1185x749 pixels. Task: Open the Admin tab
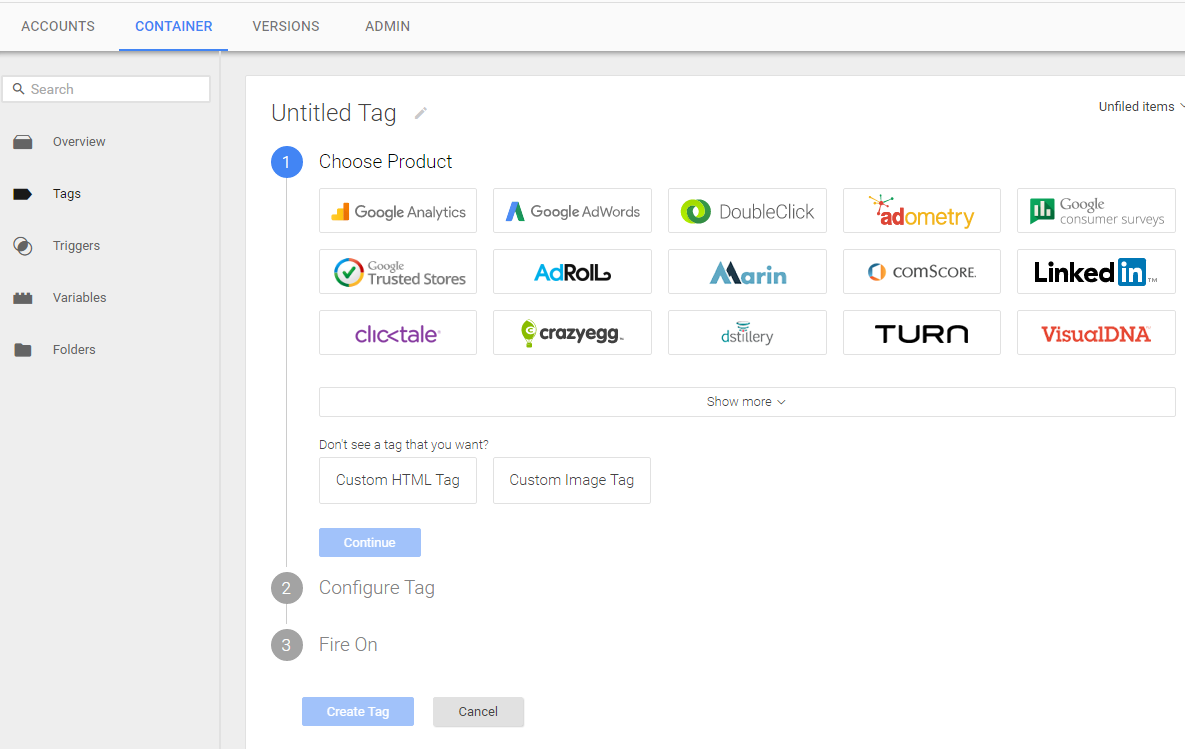pos(388,26)
